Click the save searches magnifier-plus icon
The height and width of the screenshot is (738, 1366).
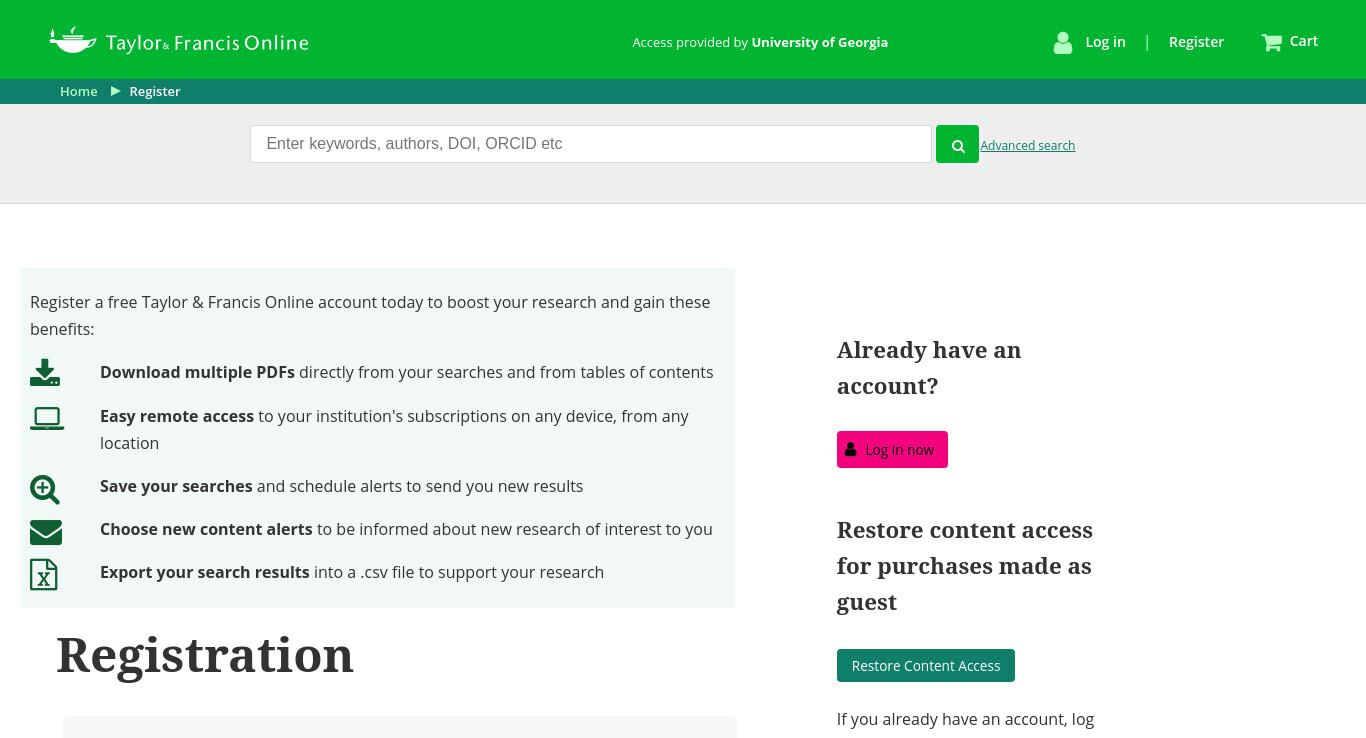click(x=45, y=489)
